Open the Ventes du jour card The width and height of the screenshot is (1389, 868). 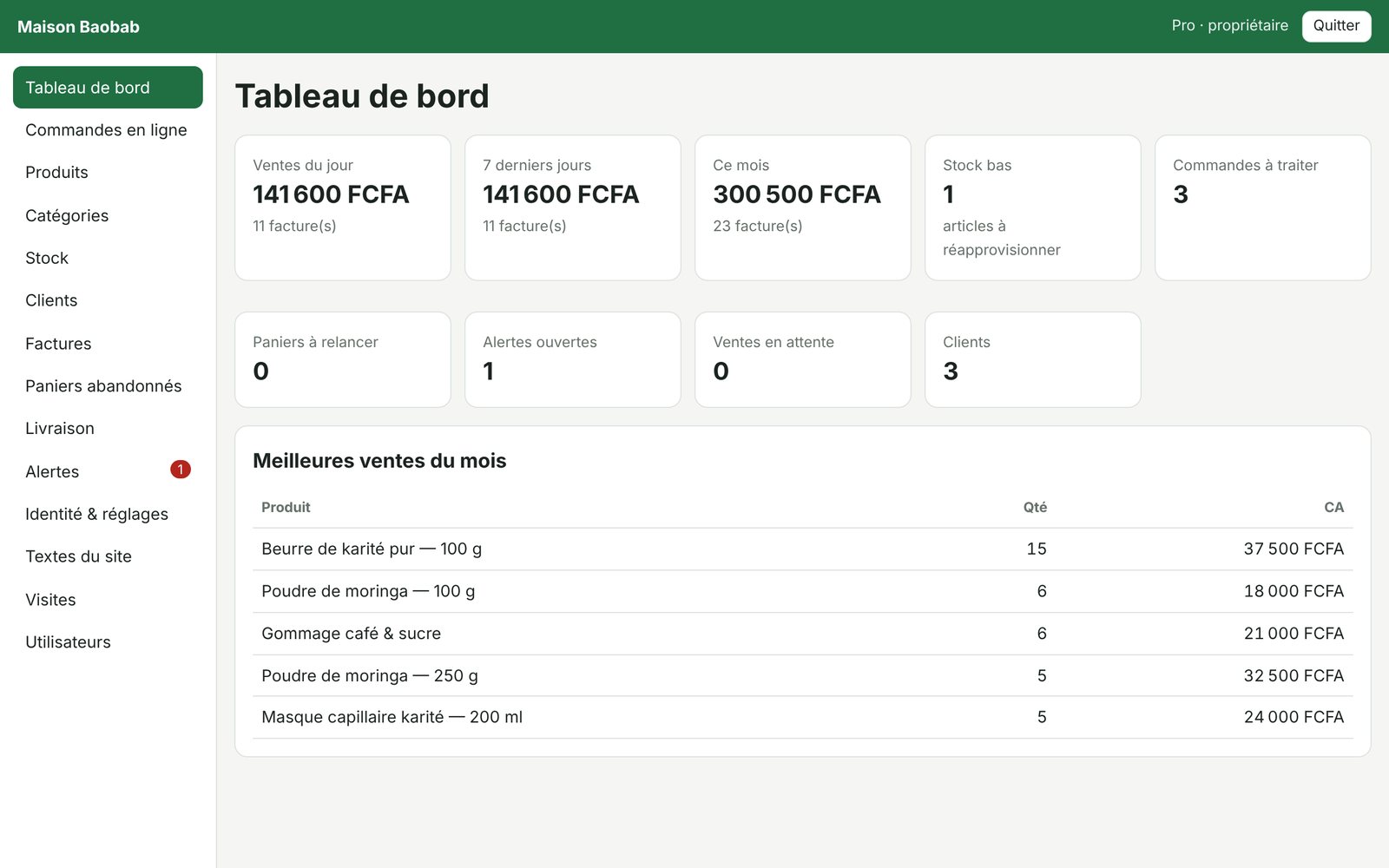click(x=343, y=207)
